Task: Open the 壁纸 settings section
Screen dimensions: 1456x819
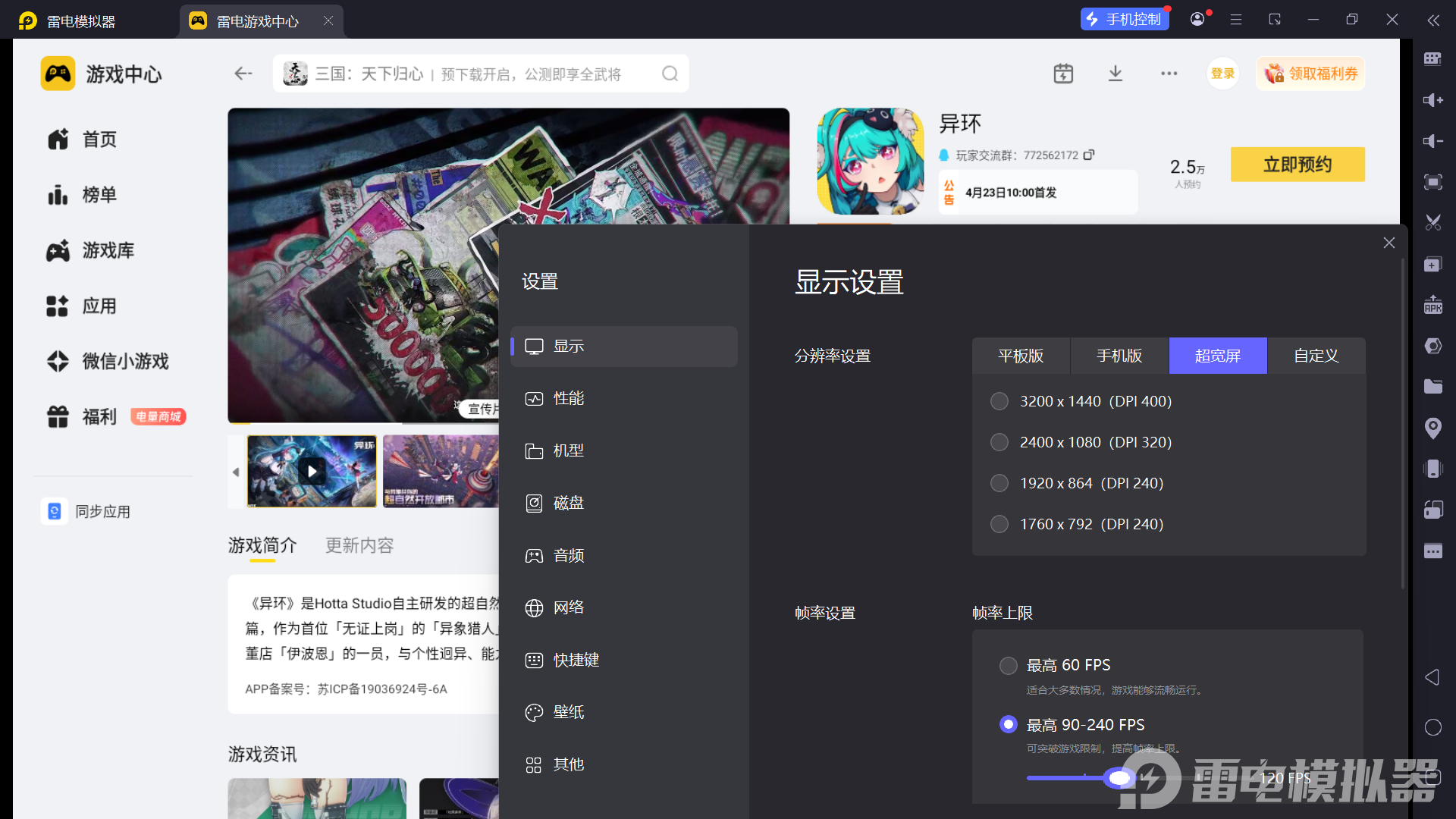Action: 624,713
